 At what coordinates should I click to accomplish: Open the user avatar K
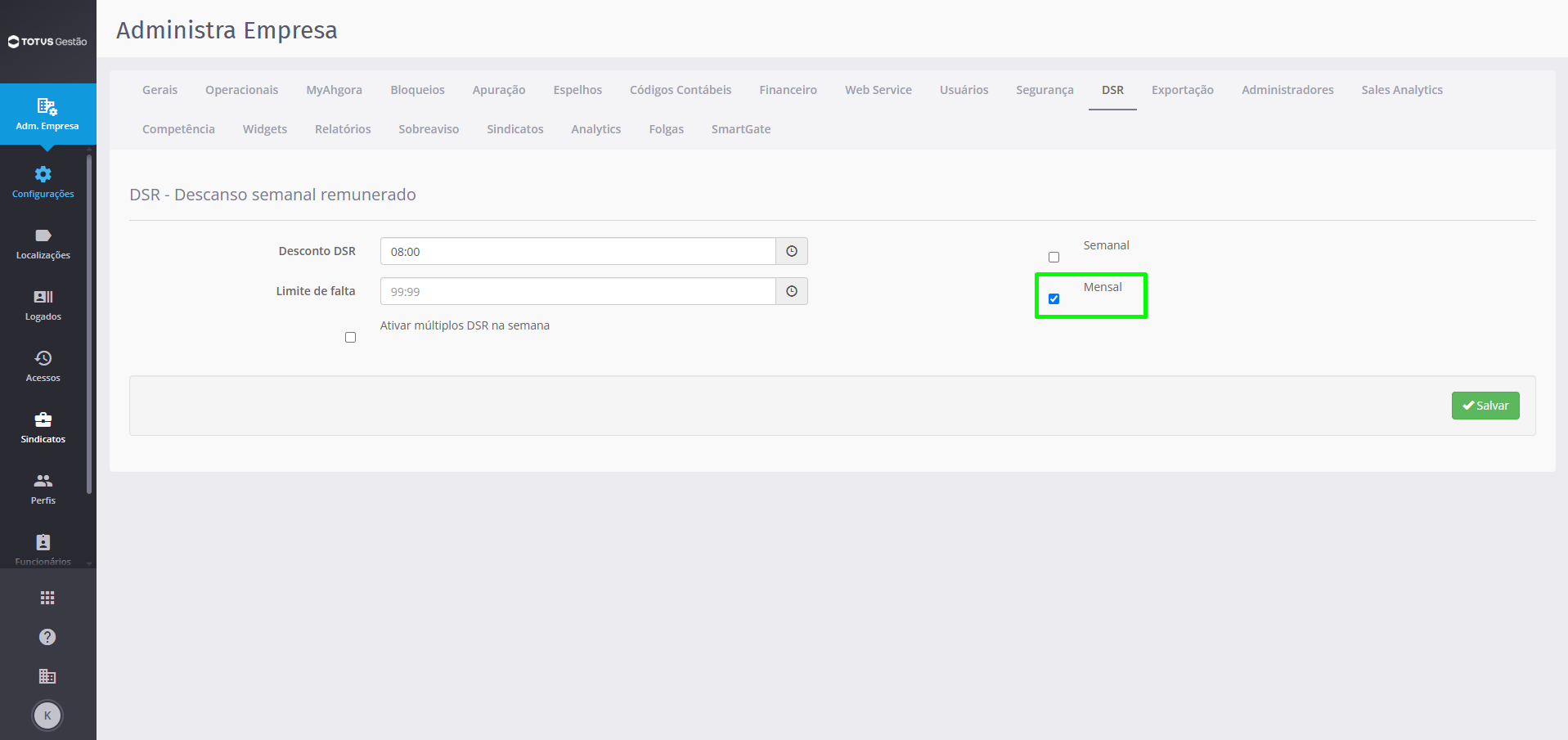click(x=47, y=715)
